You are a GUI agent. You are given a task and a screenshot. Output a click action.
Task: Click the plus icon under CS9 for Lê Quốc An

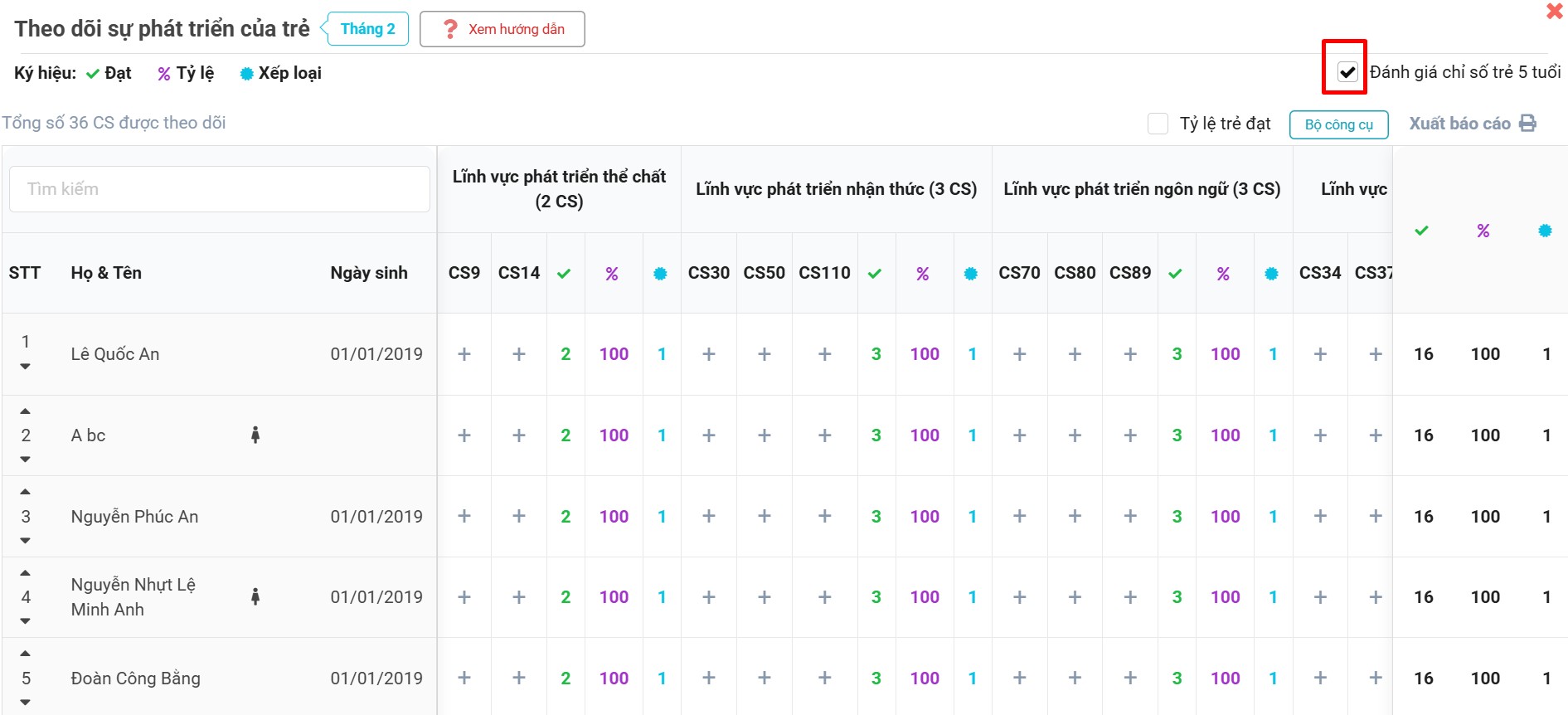464,354
